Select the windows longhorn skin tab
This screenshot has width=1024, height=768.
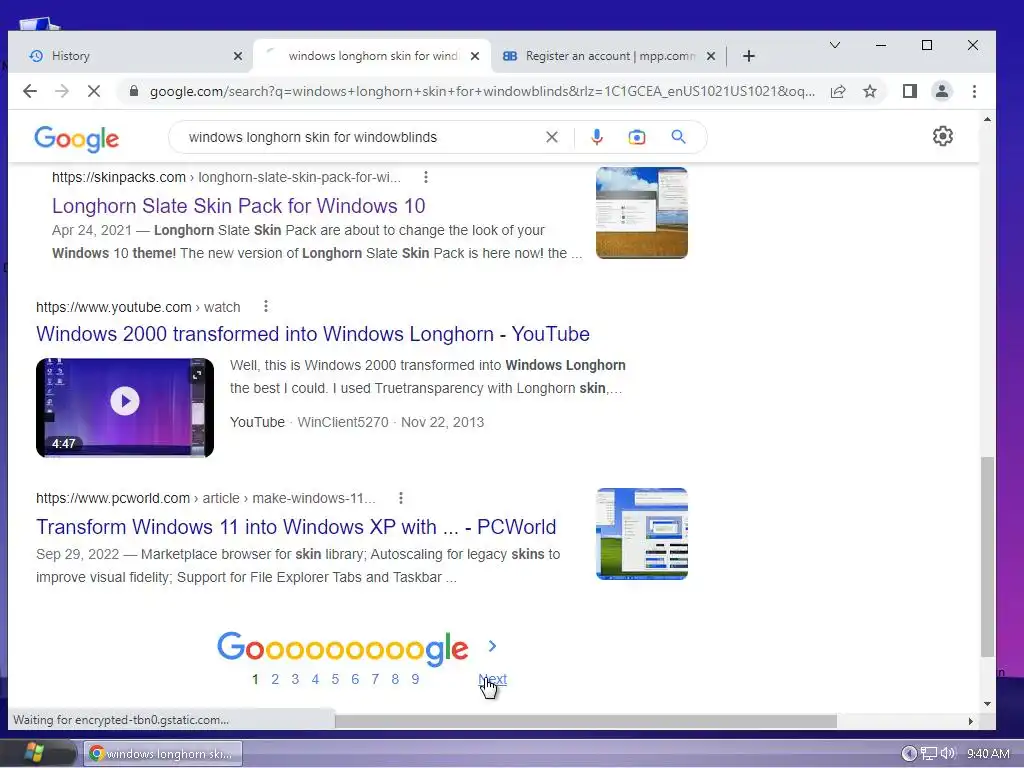tap(372, 56)
